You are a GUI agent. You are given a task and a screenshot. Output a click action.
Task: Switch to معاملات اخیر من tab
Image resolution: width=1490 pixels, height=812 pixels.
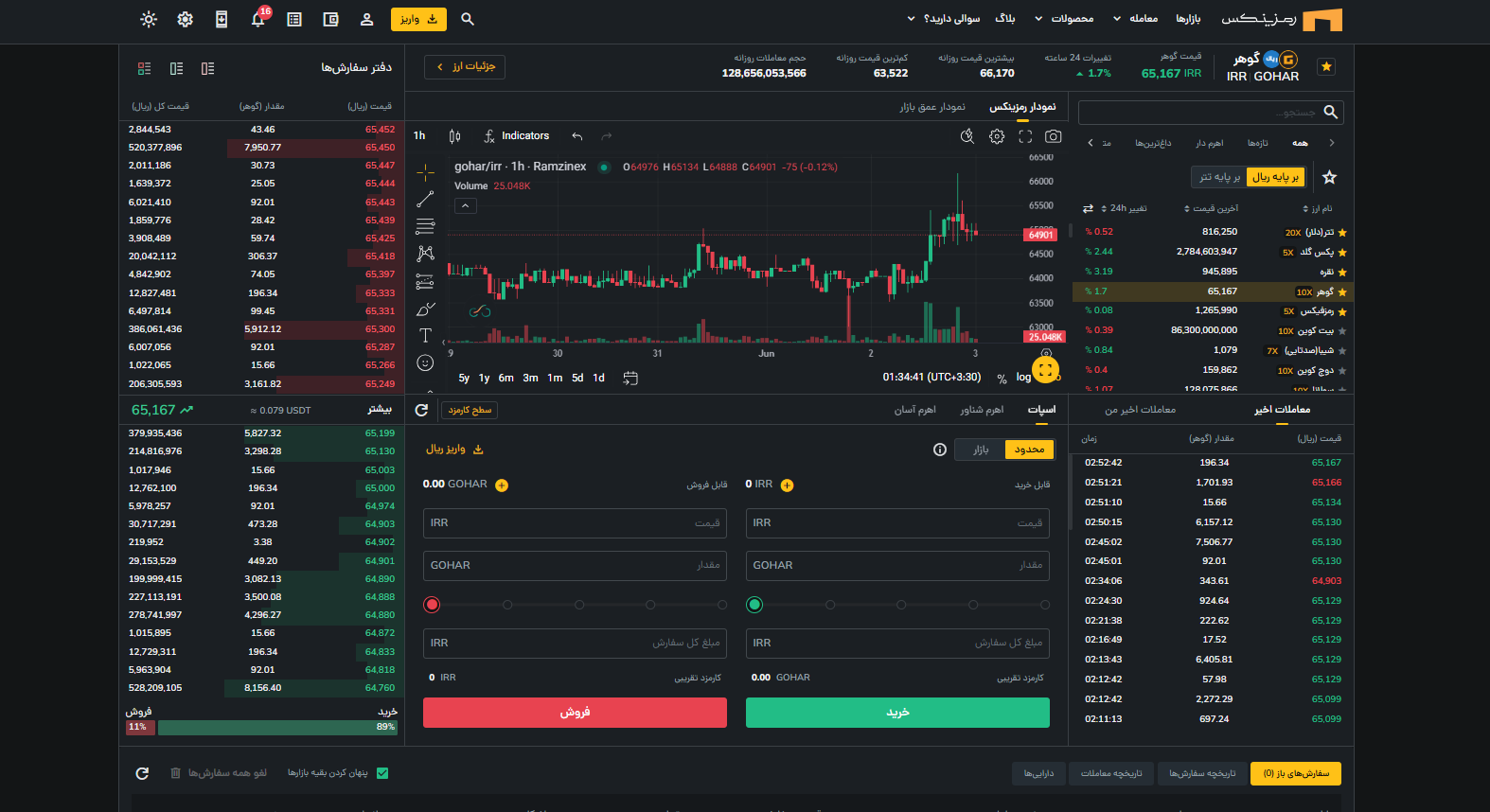(1140, 410)
